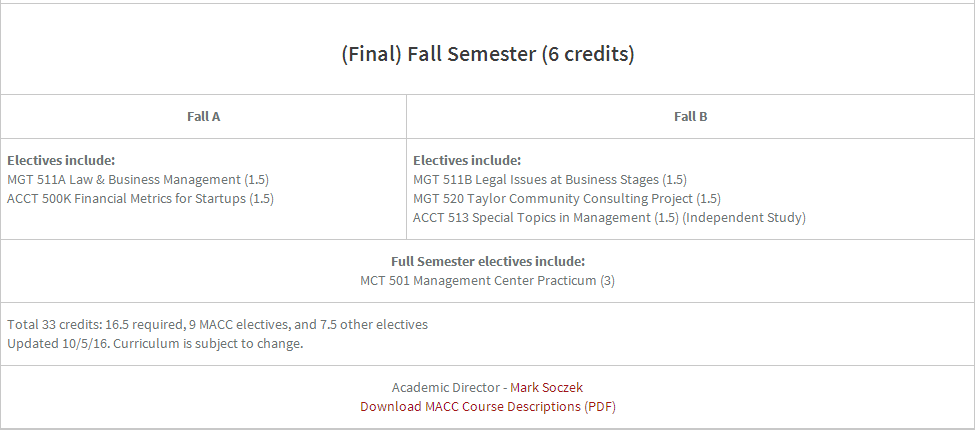Click the Academic Director label text
The width and height of the screenshot is (975, 430).
point(445,388)
